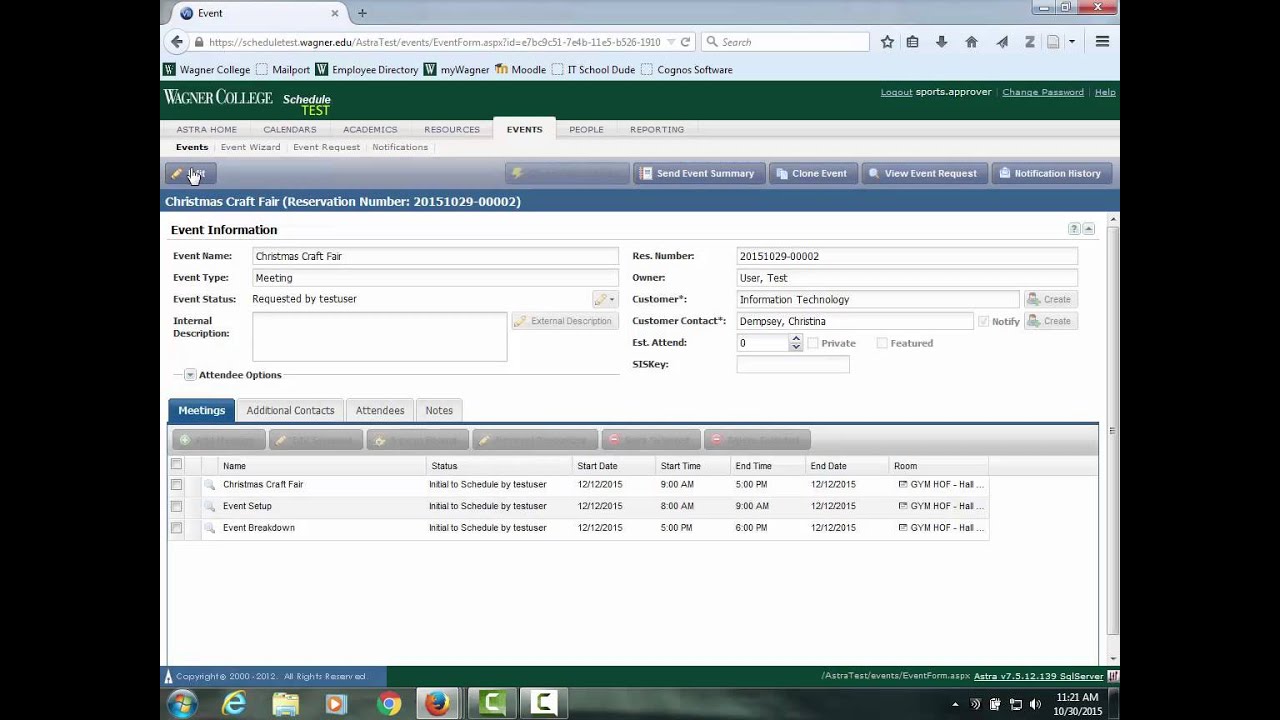Open the Firefox hamburger menu
The height and width of the screenshot is (720, 1280).
[1102, 42]
